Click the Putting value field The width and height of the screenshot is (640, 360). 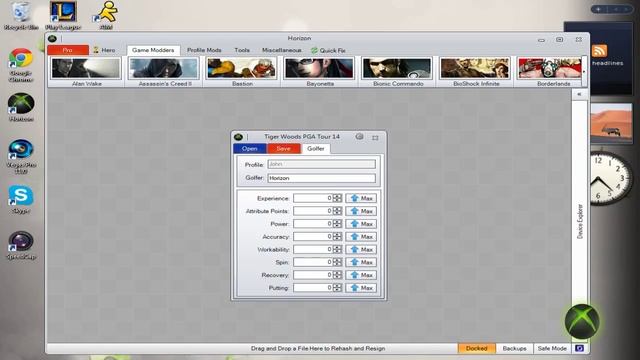pos(313,288)
